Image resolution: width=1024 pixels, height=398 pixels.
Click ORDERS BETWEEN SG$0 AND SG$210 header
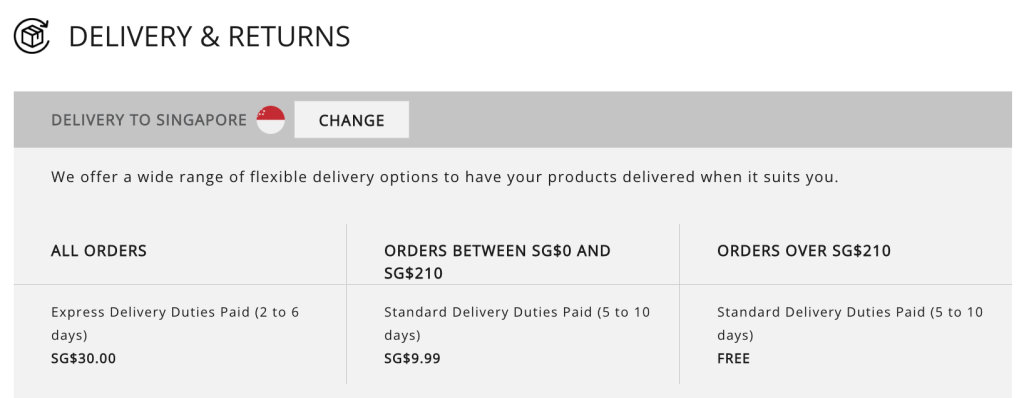(x=498, y=262)
